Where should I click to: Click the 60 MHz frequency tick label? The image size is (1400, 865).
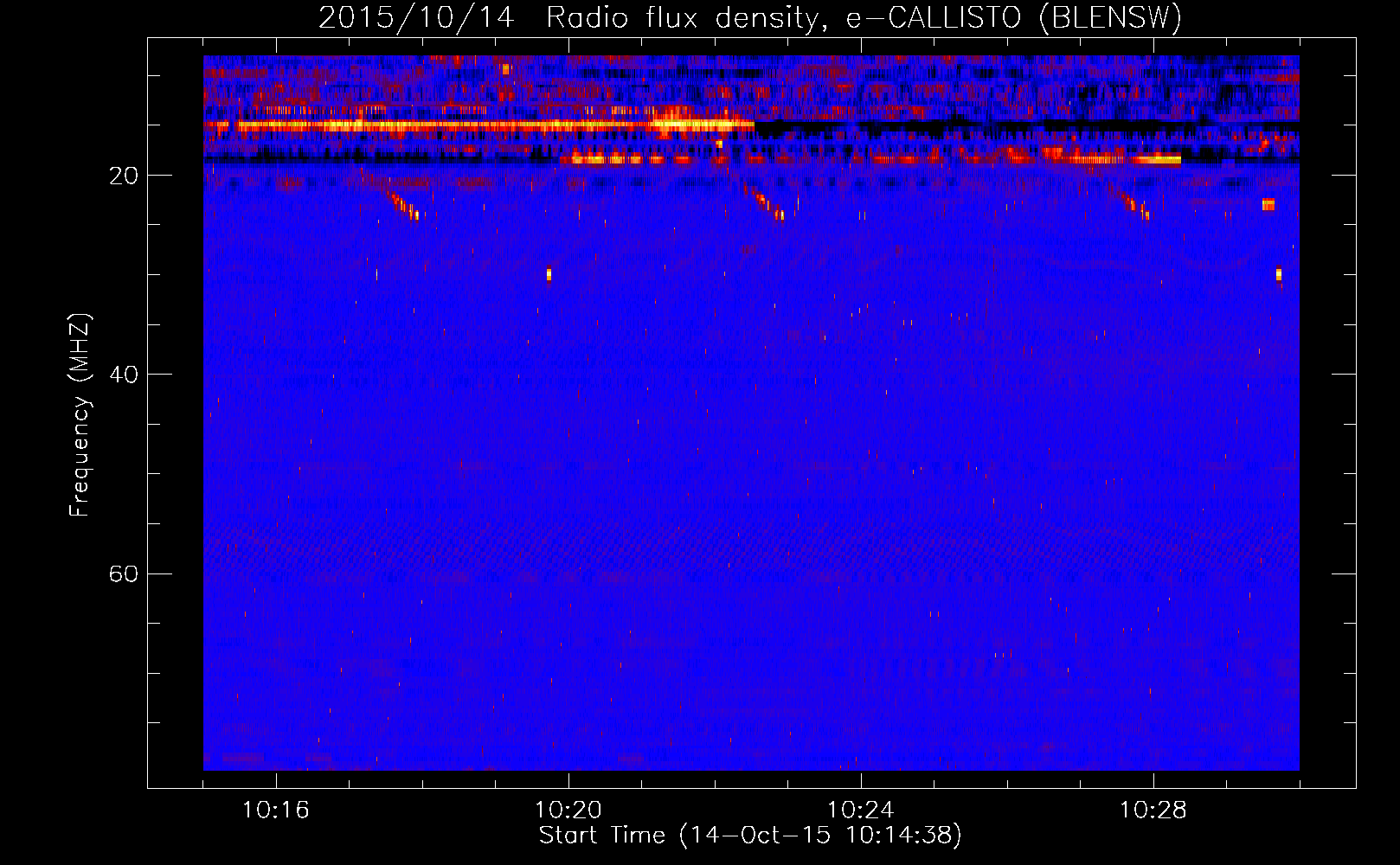[x=124, y=573]
